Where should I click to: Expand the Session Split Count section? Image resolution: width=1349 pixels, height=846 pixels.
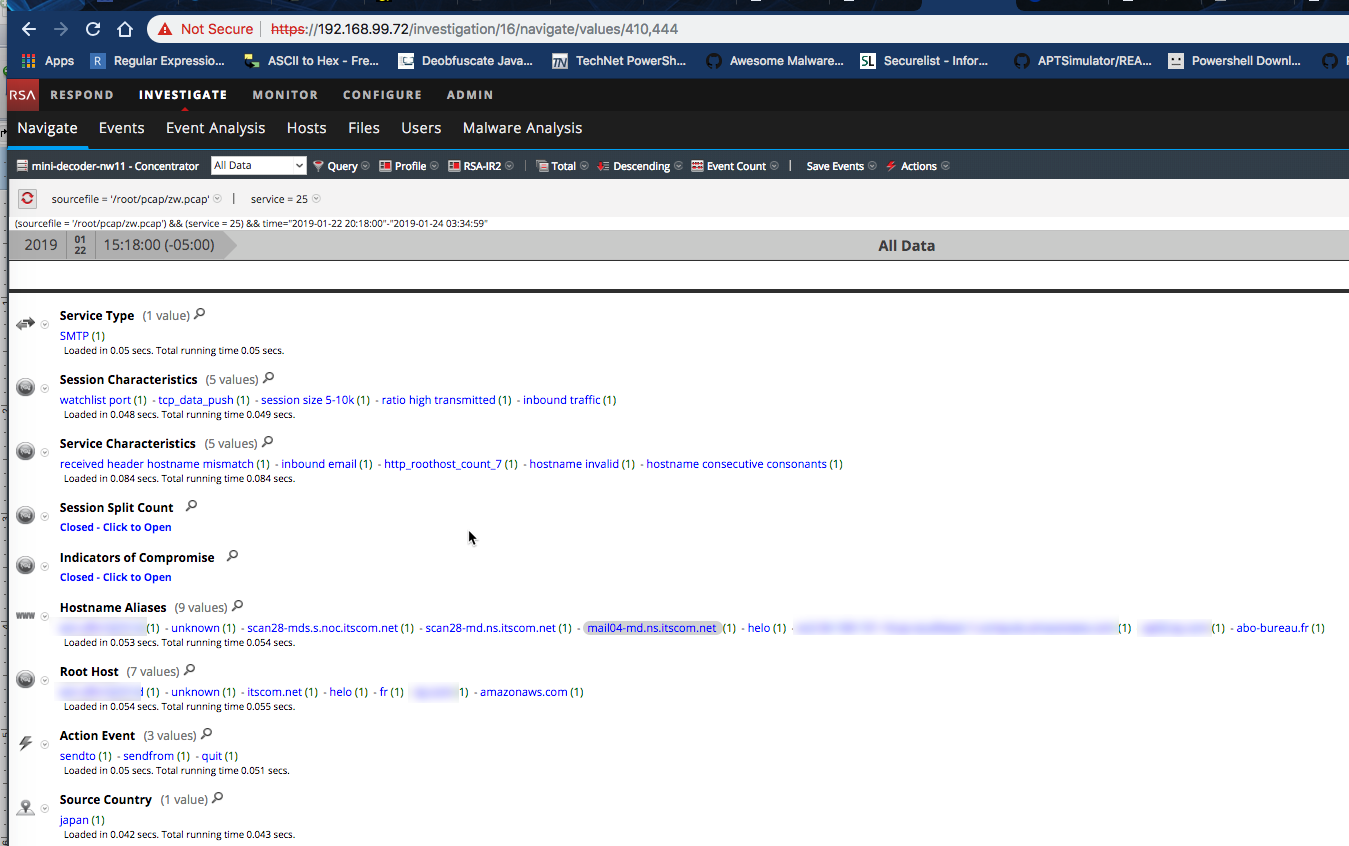click(x=115, y=527)
